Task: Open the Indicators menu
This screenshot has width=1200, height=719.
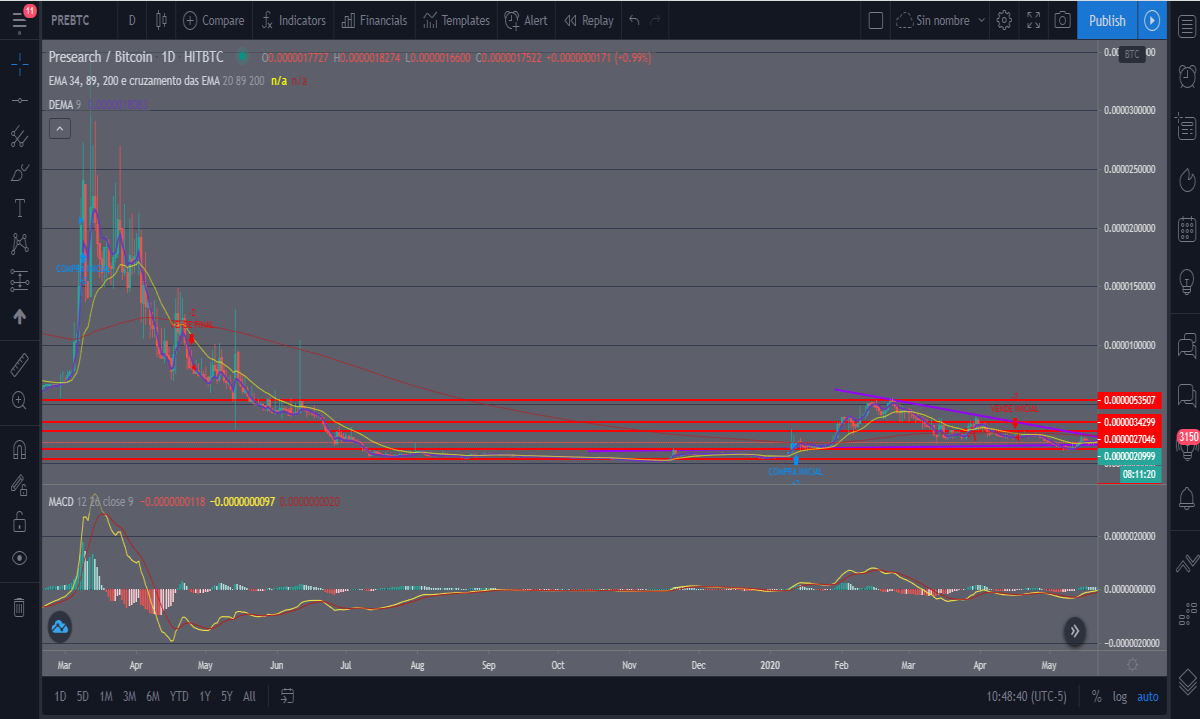Action: tap(293, 20)
